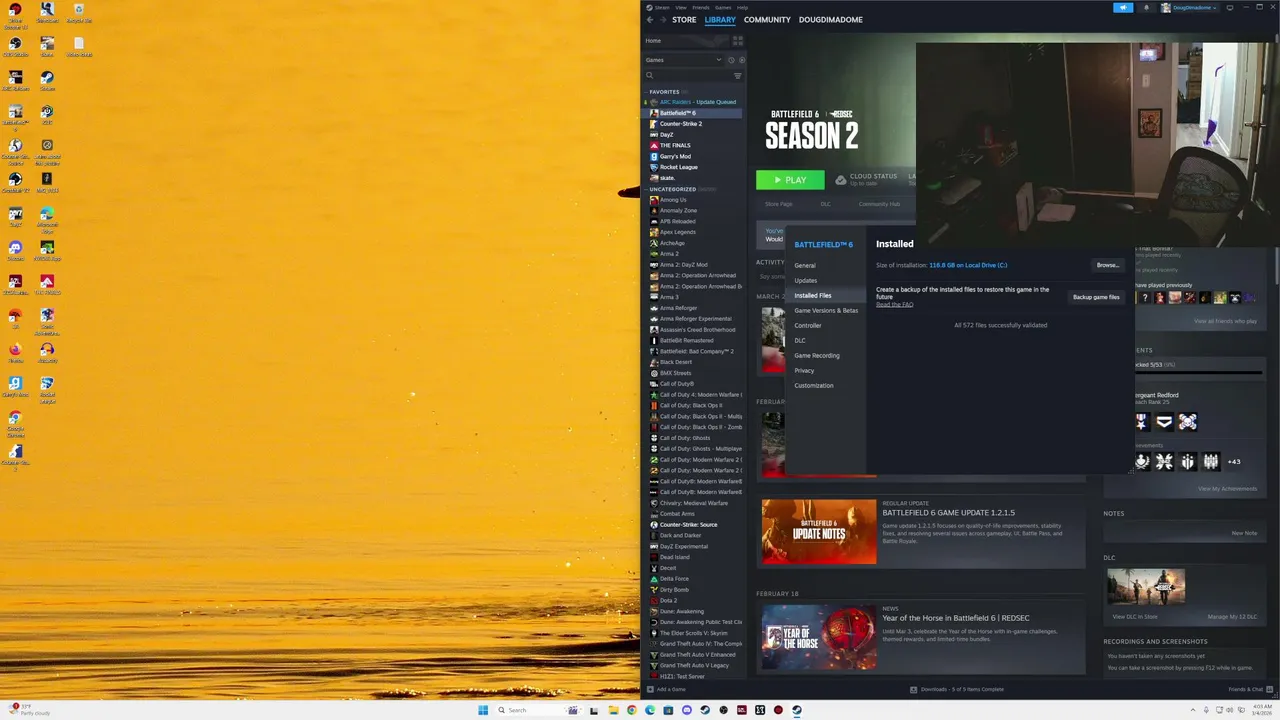Image resolution: width=1280 pixels, height=720 pixels.
Task: Click the Backup game files button
Action: (x=1096, y=297)
